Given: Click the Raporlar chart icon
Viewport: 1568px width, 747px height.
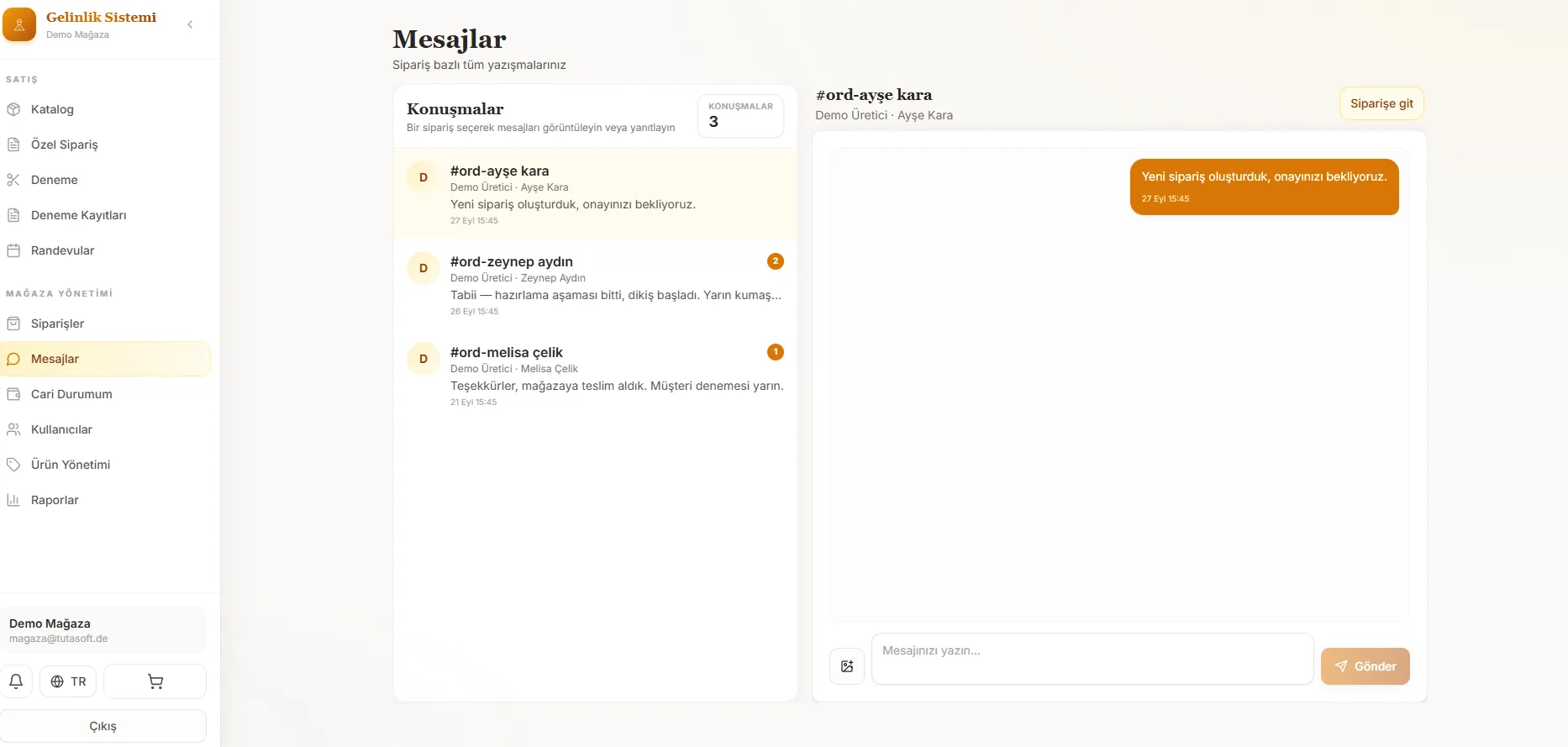Looking at the screenshot, I should coord(13,500).
